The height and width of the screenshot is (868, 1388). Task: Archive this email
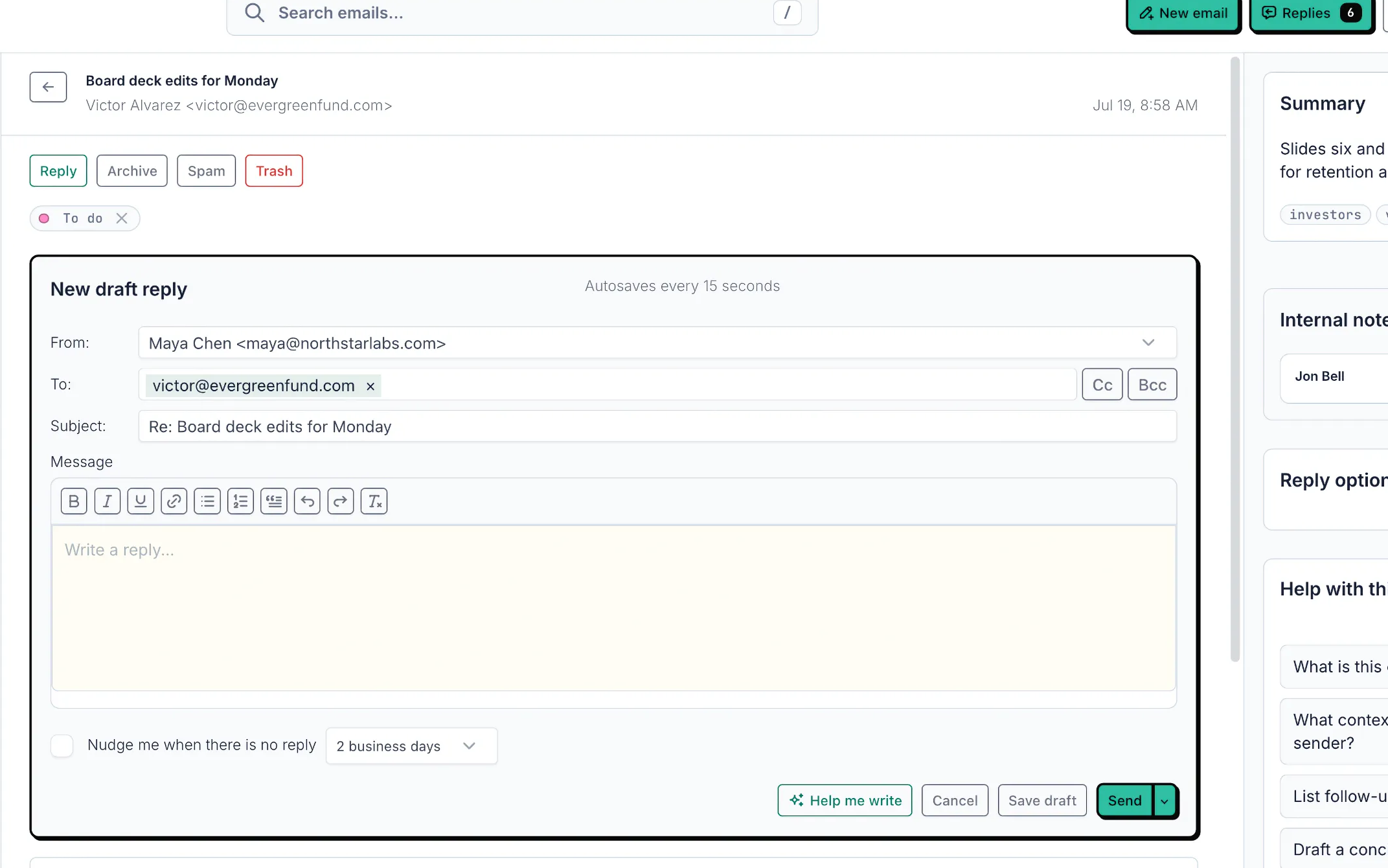(132, 171)
